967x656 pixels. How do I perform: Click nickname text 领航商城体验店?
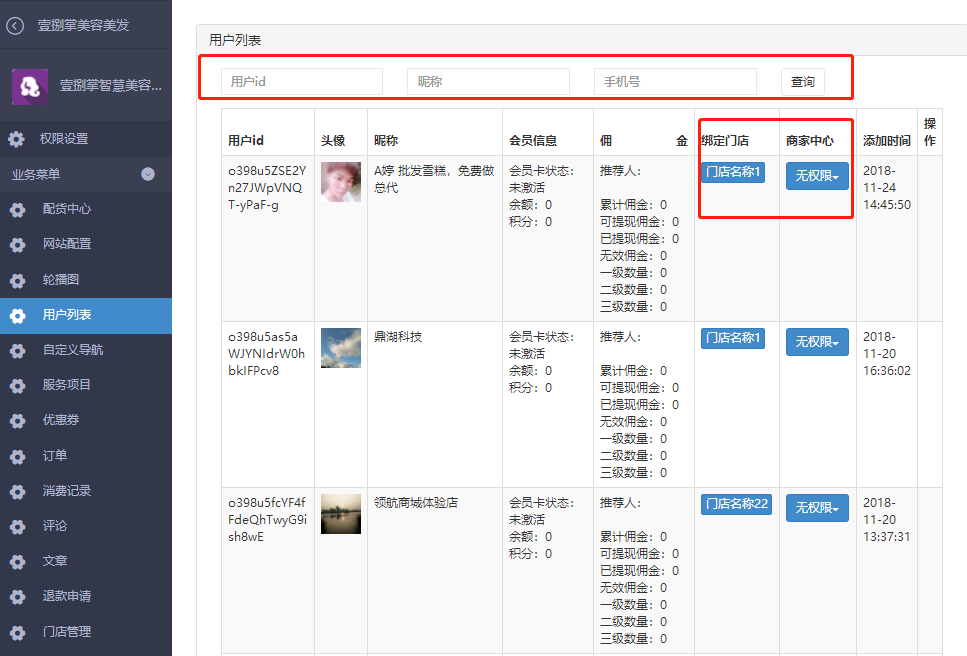416,502
